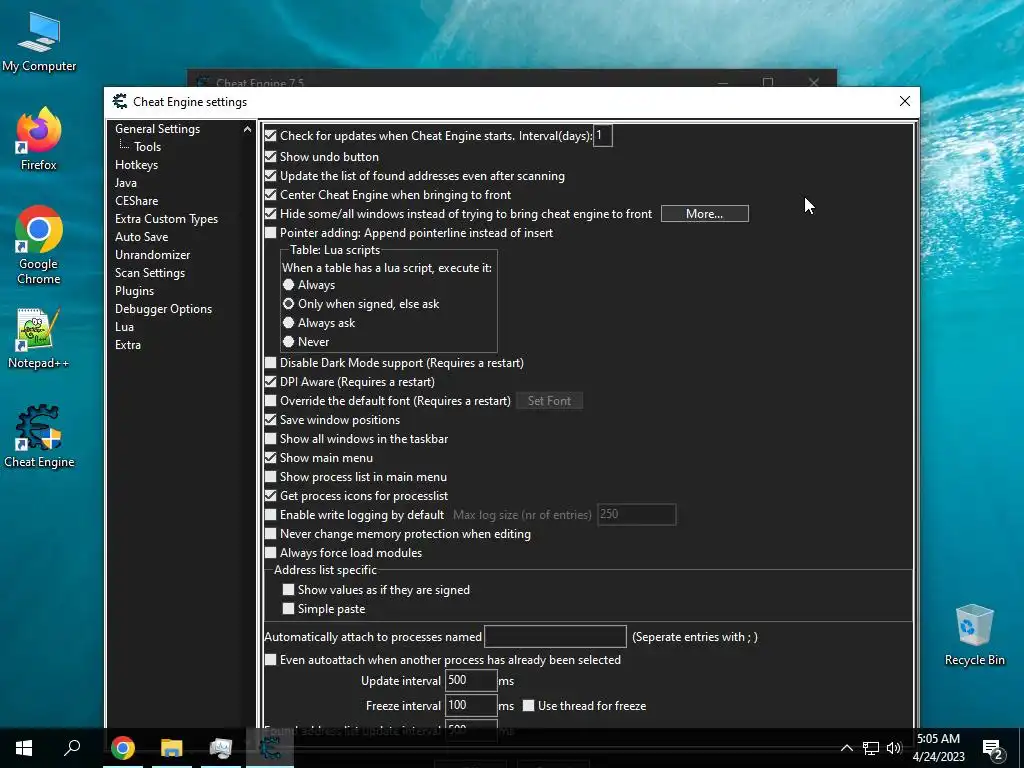Enable Always force load modules
This screenshot has height=768, width=1024.
click(x=270, y=552)
